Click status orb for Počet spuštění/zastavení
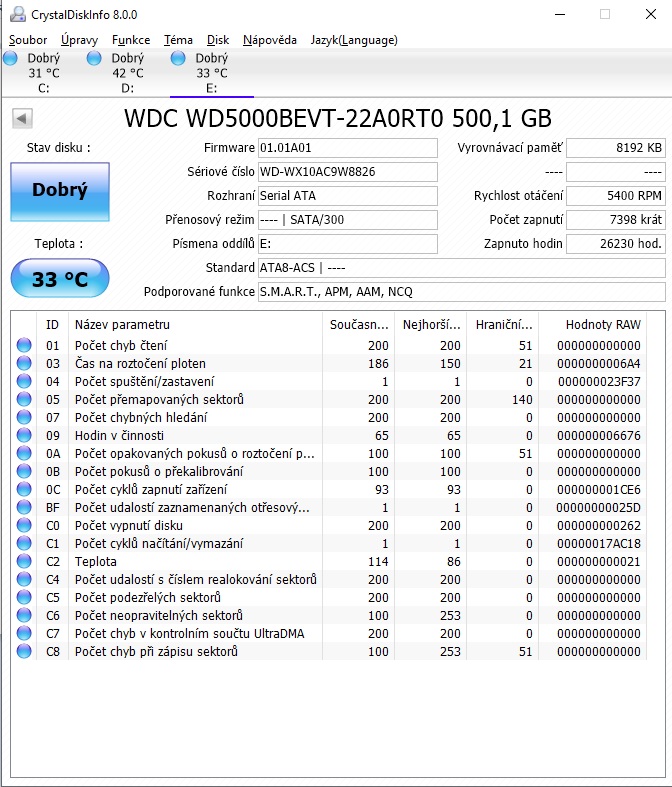The image size is (672, 787). coord(24,381)
